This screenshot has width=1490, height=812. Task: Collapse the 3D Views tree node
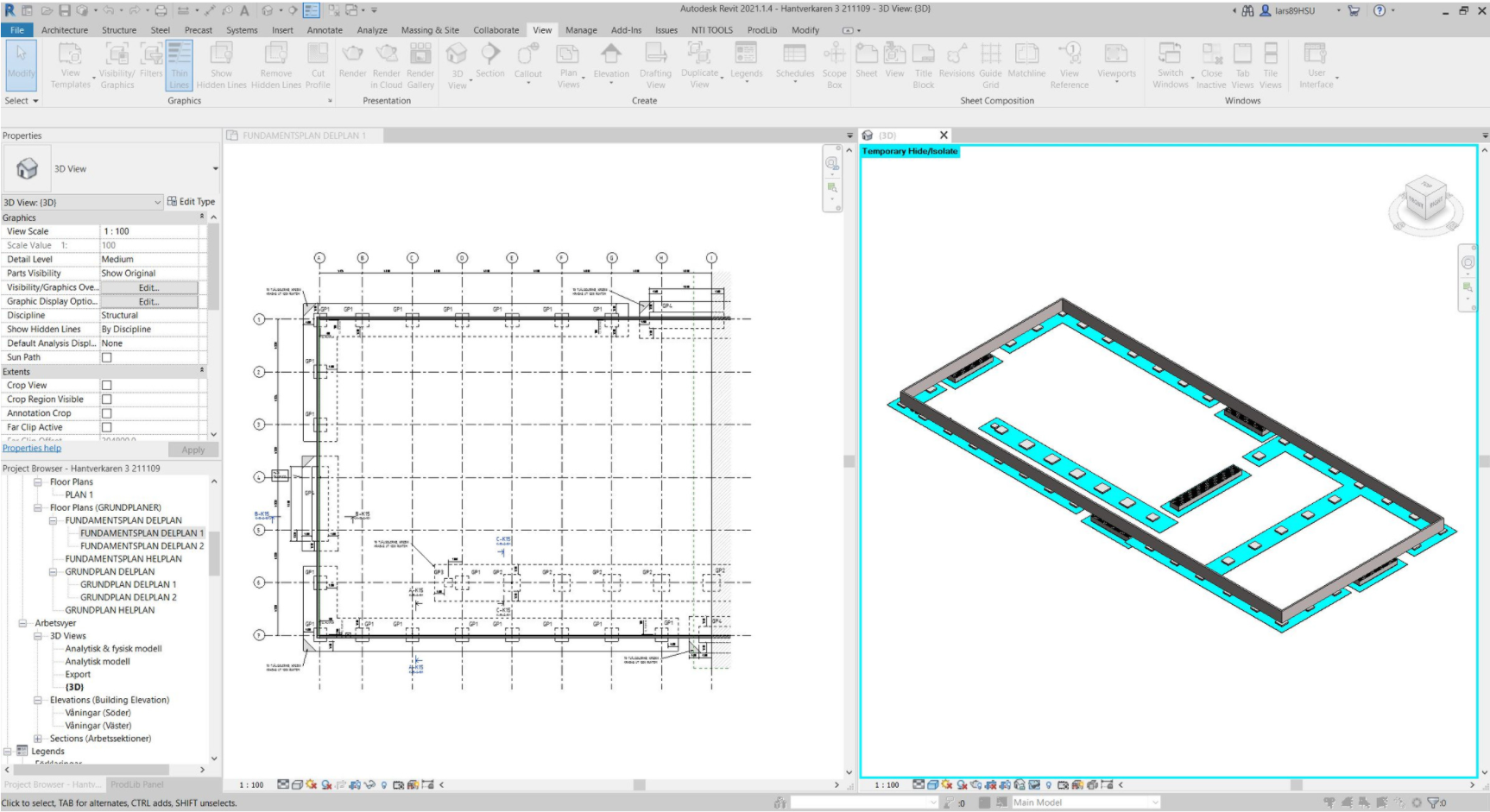tap(38, 636)
